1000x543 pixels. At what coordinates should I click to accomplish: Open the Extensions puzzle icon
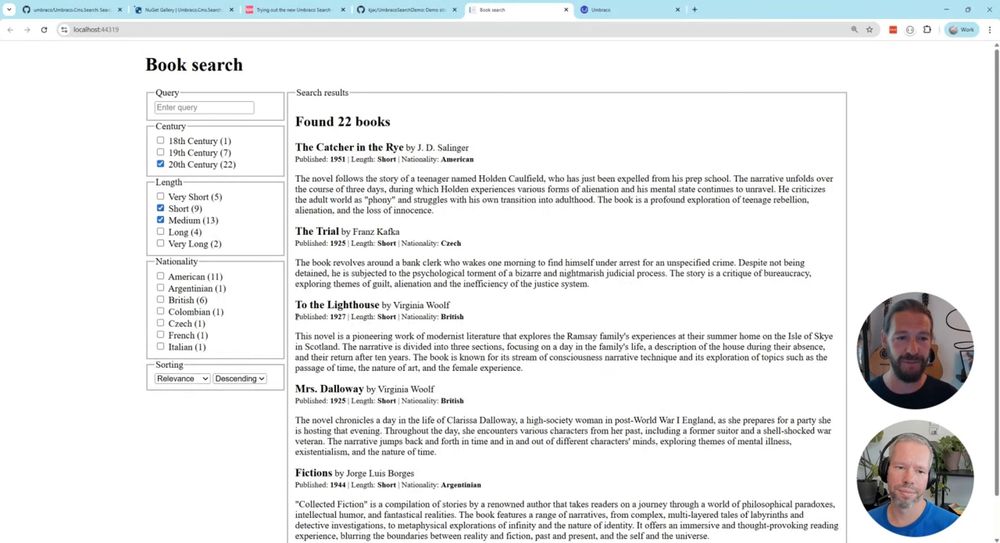[927, 29]
